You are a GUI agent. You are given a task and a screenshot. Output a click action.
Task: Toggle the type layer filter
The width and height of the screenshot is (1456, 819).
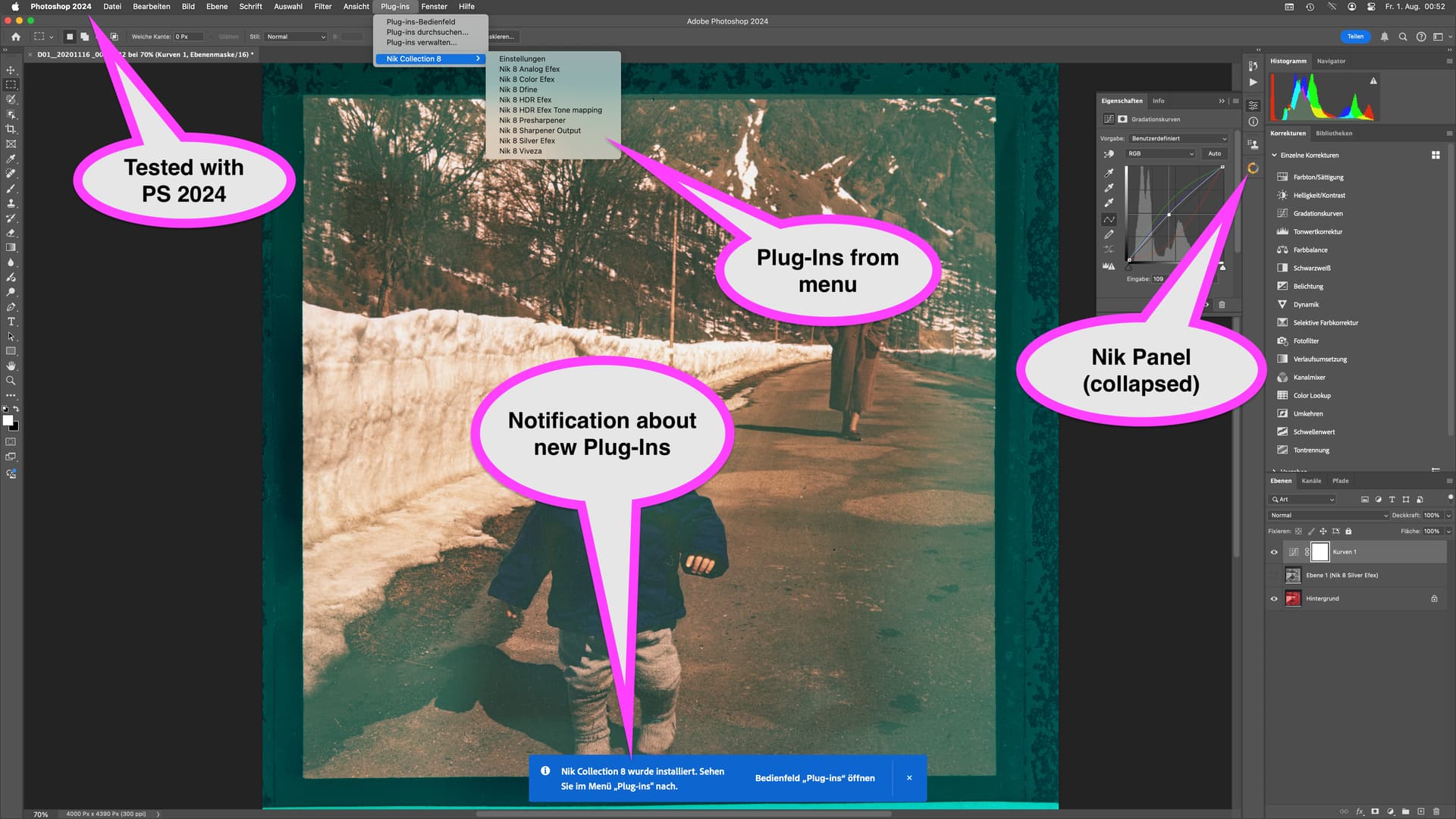1392,499
